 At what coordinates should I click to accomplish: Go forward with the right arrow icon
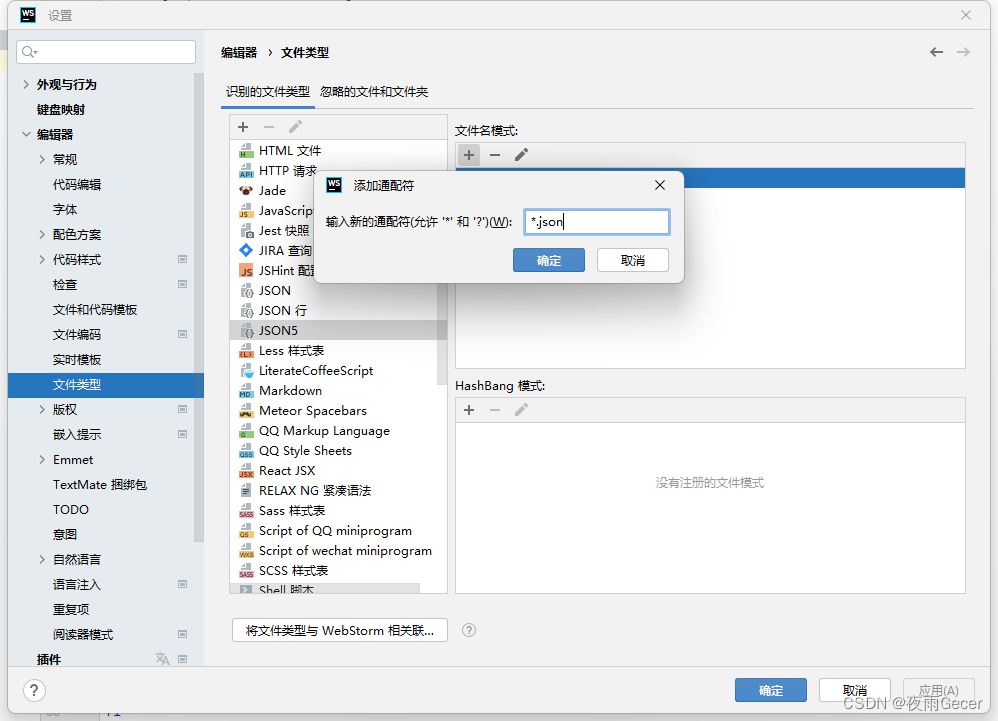963,52
